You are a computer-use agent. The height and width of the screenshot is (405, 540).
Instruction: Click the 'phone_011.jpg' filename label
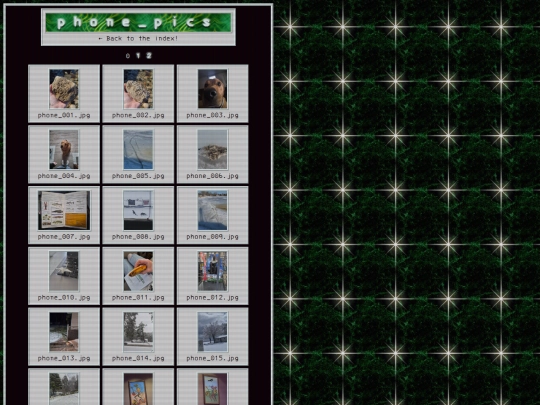(138, 298)
